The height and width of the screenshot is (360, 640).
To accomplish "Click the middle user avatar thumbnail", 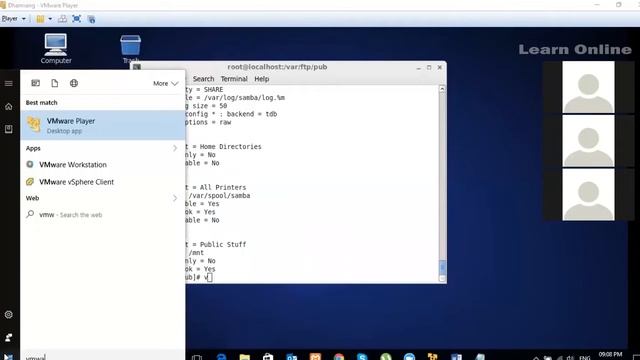I will pos(588,141).
